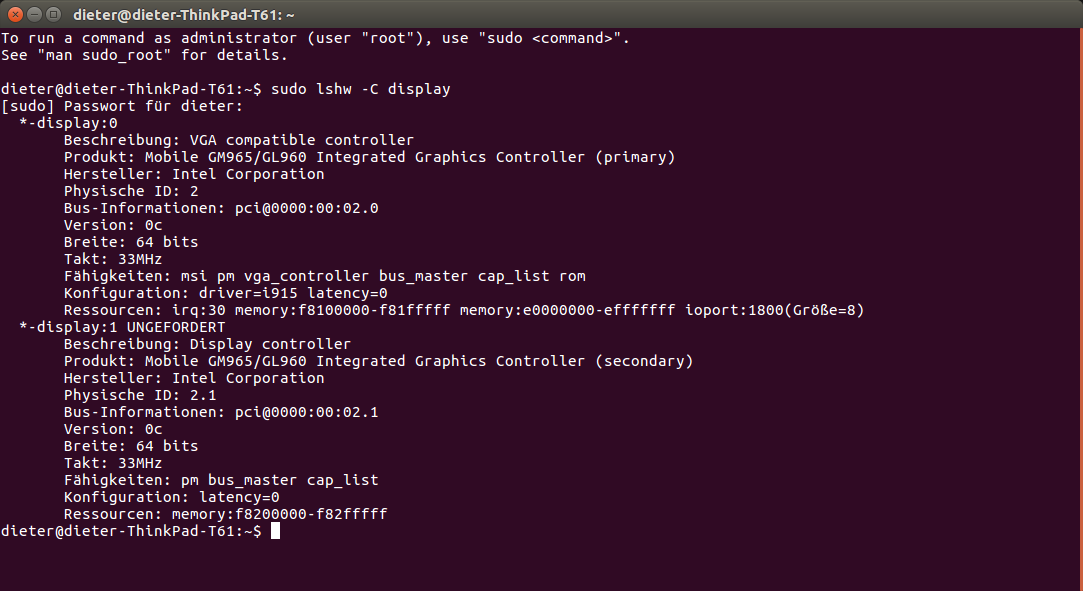Image resolution: width=1083 pixels, height=591 pixels.
Task: Minimize the terminal window
Action: tap(34, 14)
